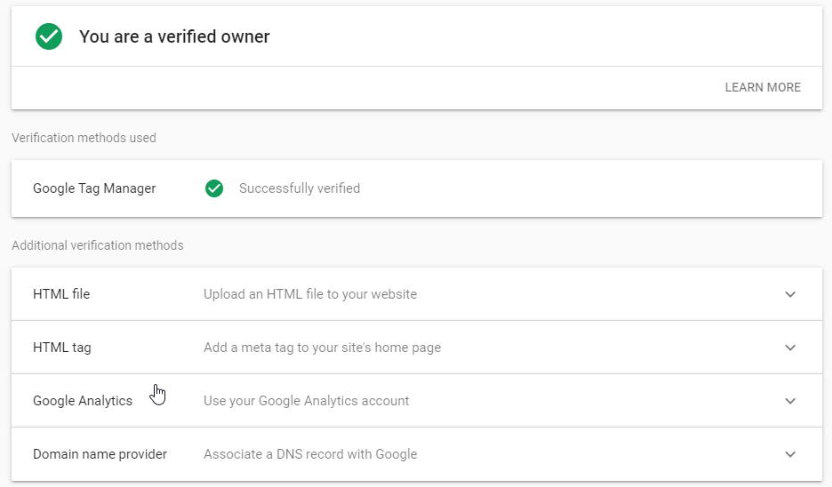The image size is (832, 487).
Task: Select the HTML file method label
Action: click(x=62, y=294)
